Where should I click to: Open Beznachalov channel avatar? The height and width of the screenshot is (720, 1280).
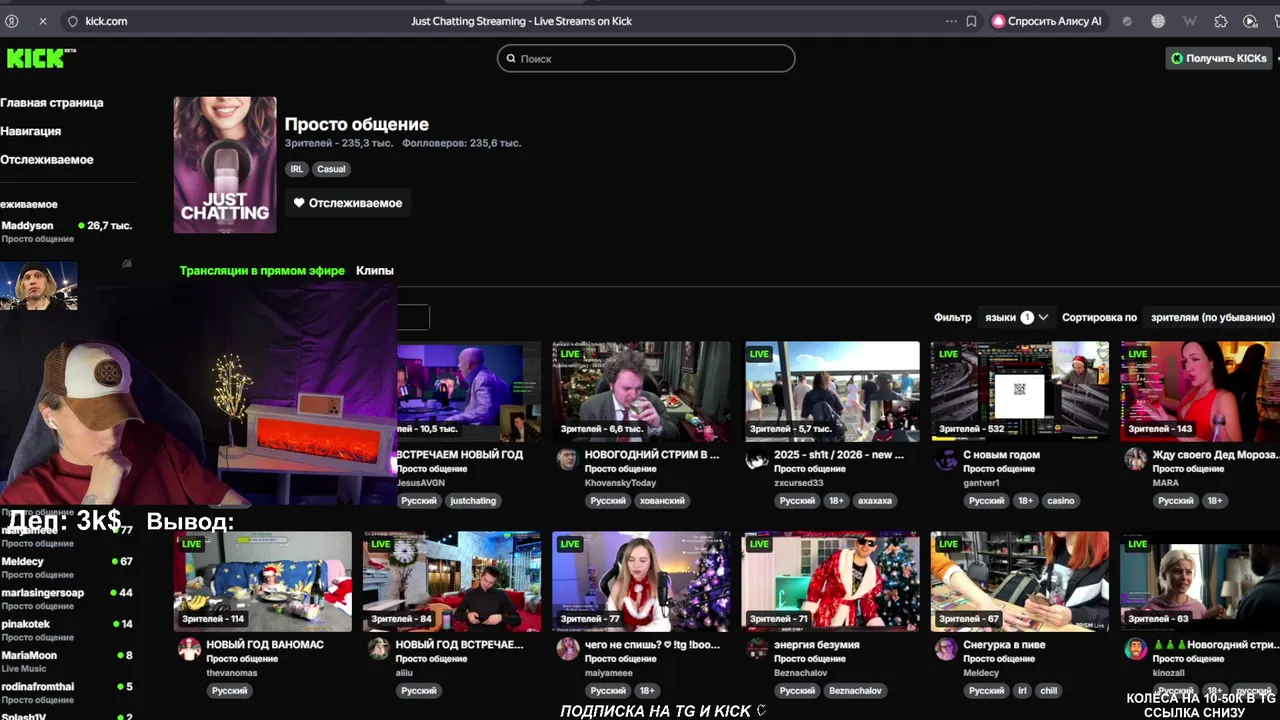pos(756,649)
